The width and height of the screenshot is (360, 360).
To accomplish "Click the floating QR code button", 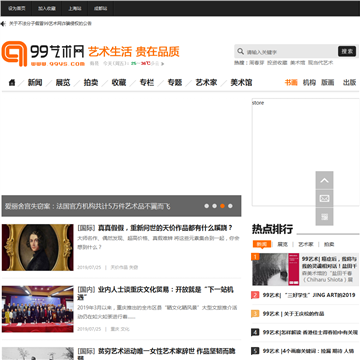I will tap(324, 217).
